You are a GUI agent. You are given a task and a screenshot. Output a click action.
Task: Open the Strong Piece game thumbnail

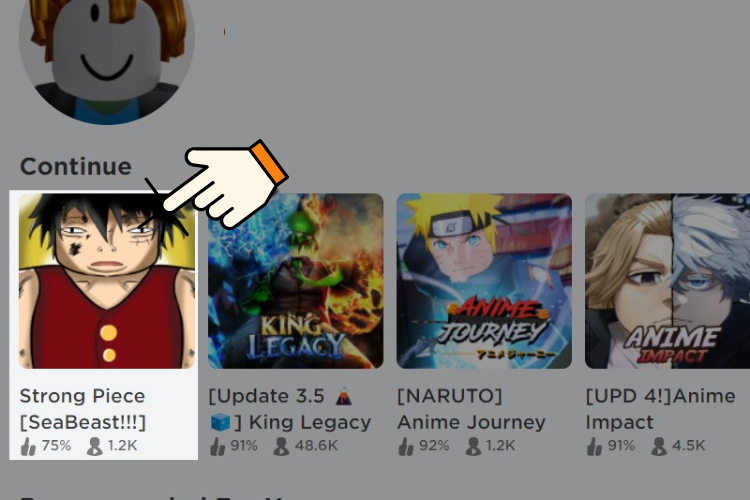click(107, 281)
